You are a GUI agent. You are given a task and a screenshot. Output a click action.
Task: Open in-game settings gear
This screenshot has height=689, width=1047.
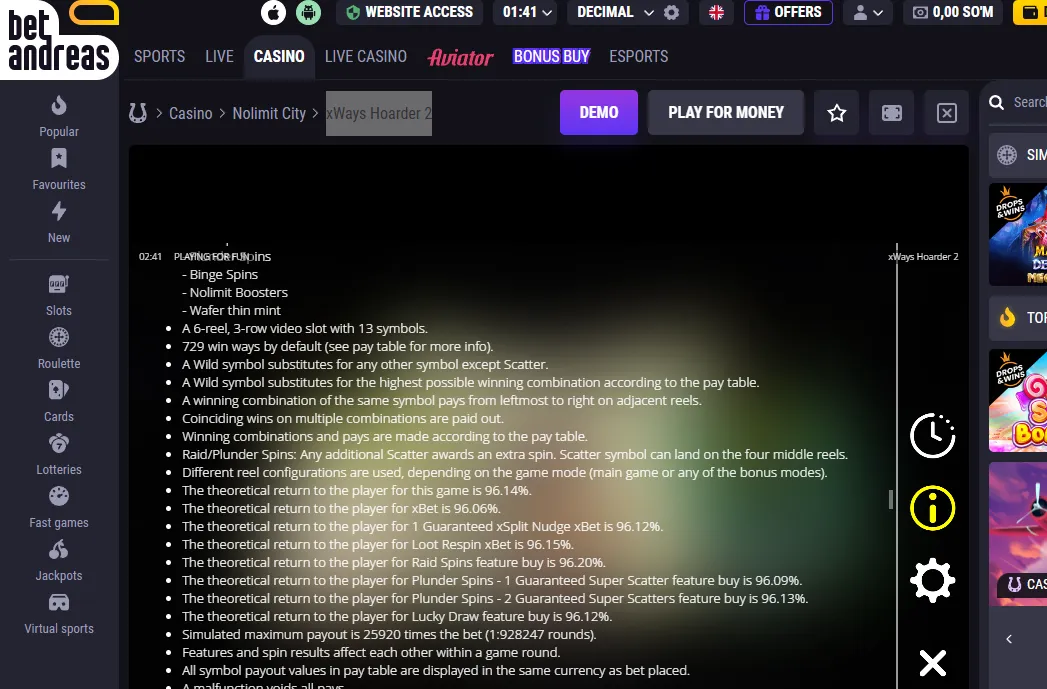(x=932, y=580)
